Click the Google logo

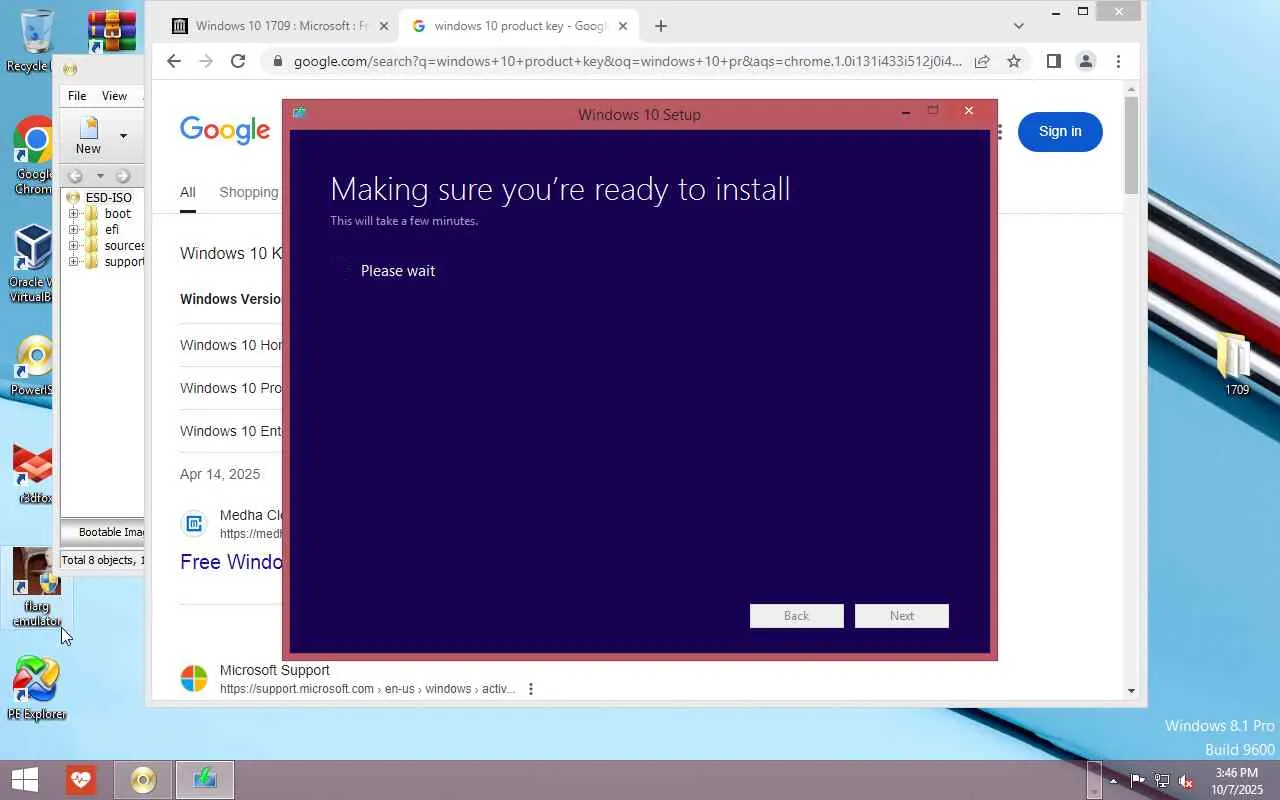(225, 130)
